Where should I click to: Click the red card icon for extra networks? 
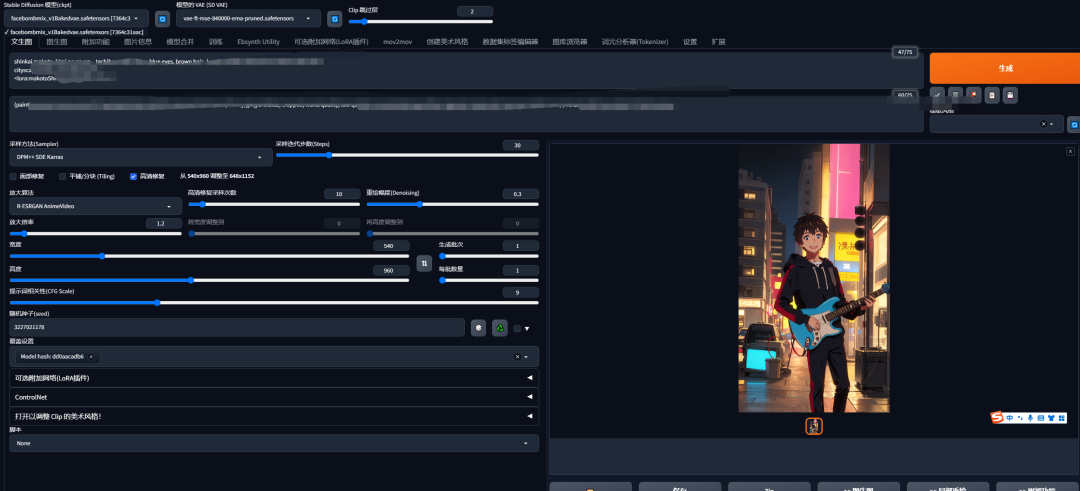pyautogui.click(x=973, y=95)
